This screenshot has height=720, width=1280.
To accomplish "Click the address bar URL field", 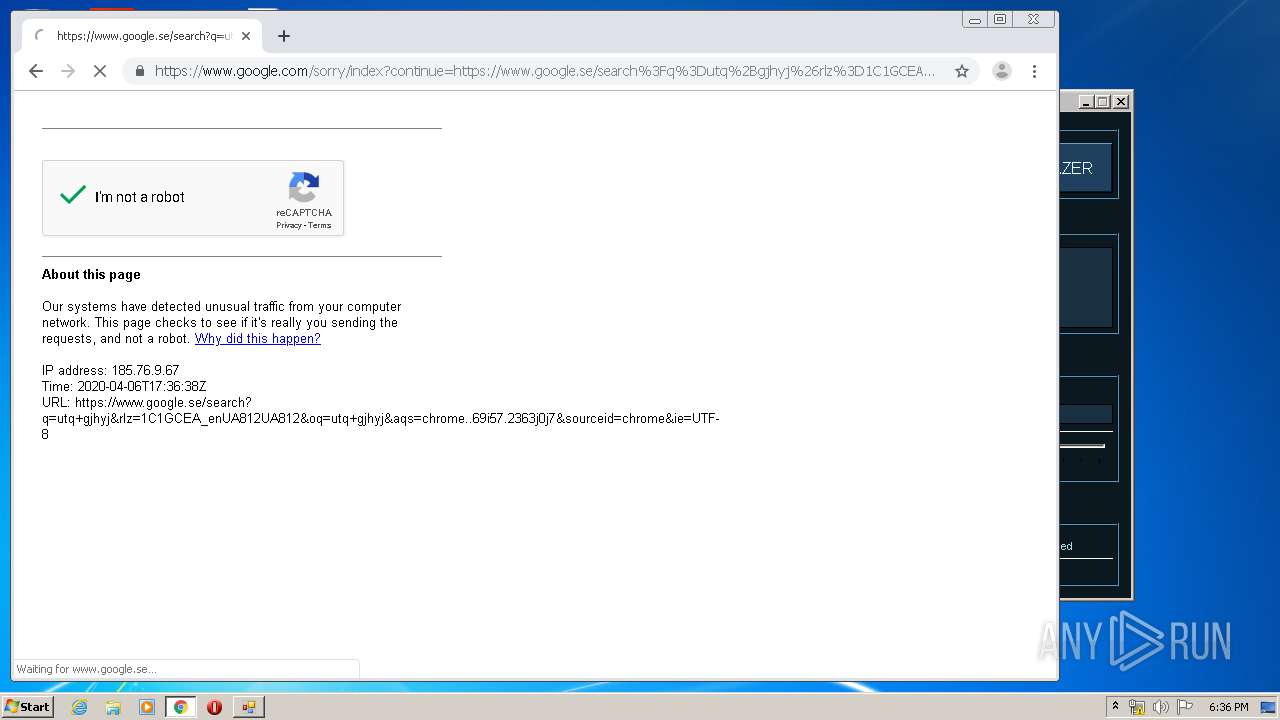I will (x=545, y=71).
